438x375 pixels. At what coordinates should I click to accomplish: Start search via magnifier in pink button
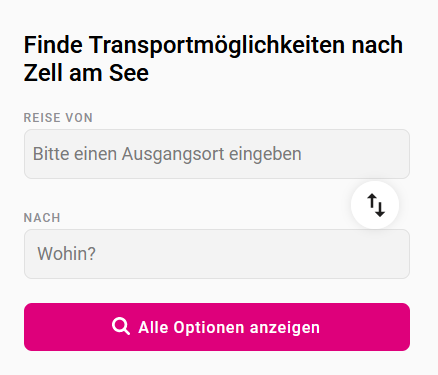coord(121,326)
